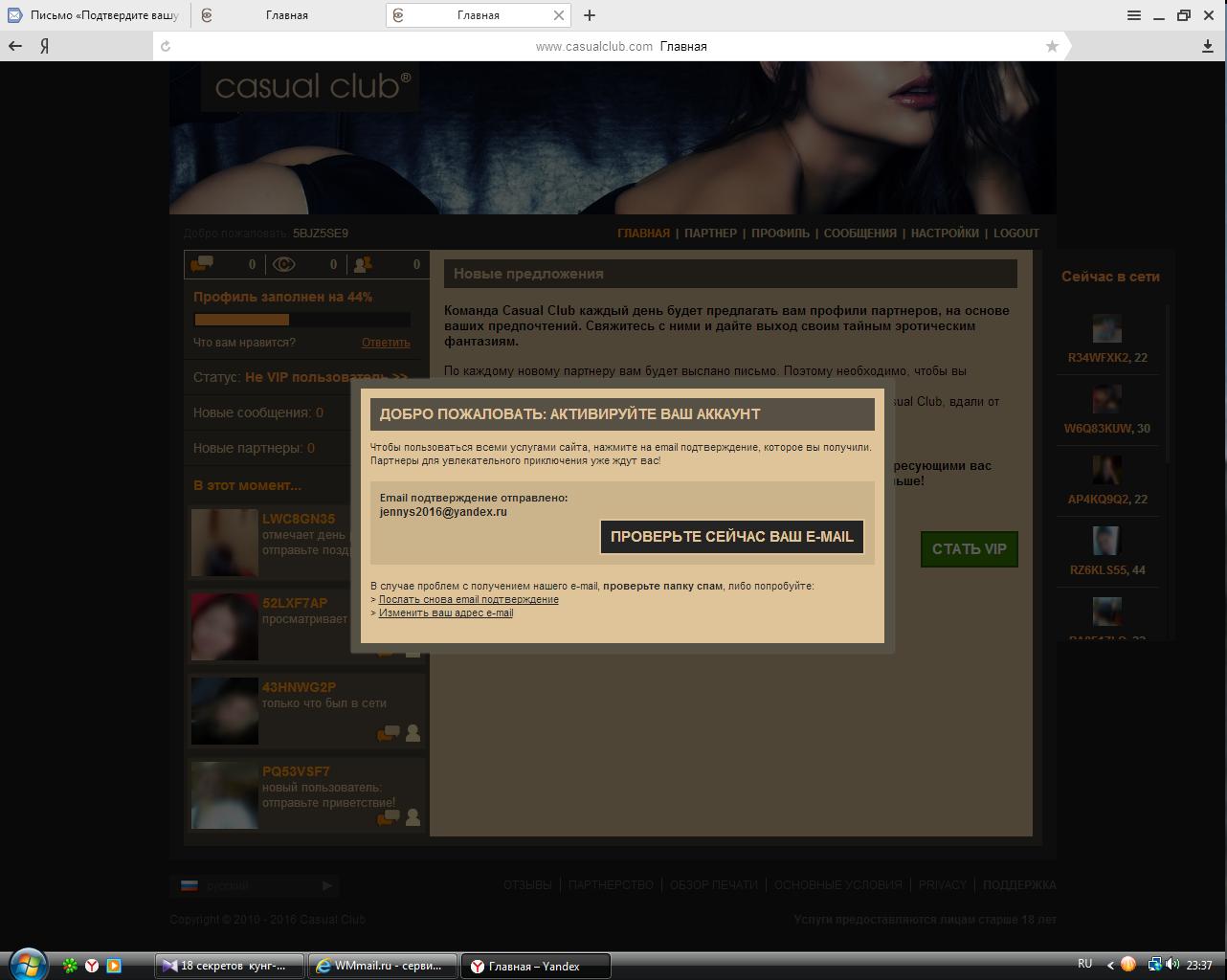Close the active 'Главная' tab

coord(559,15)
